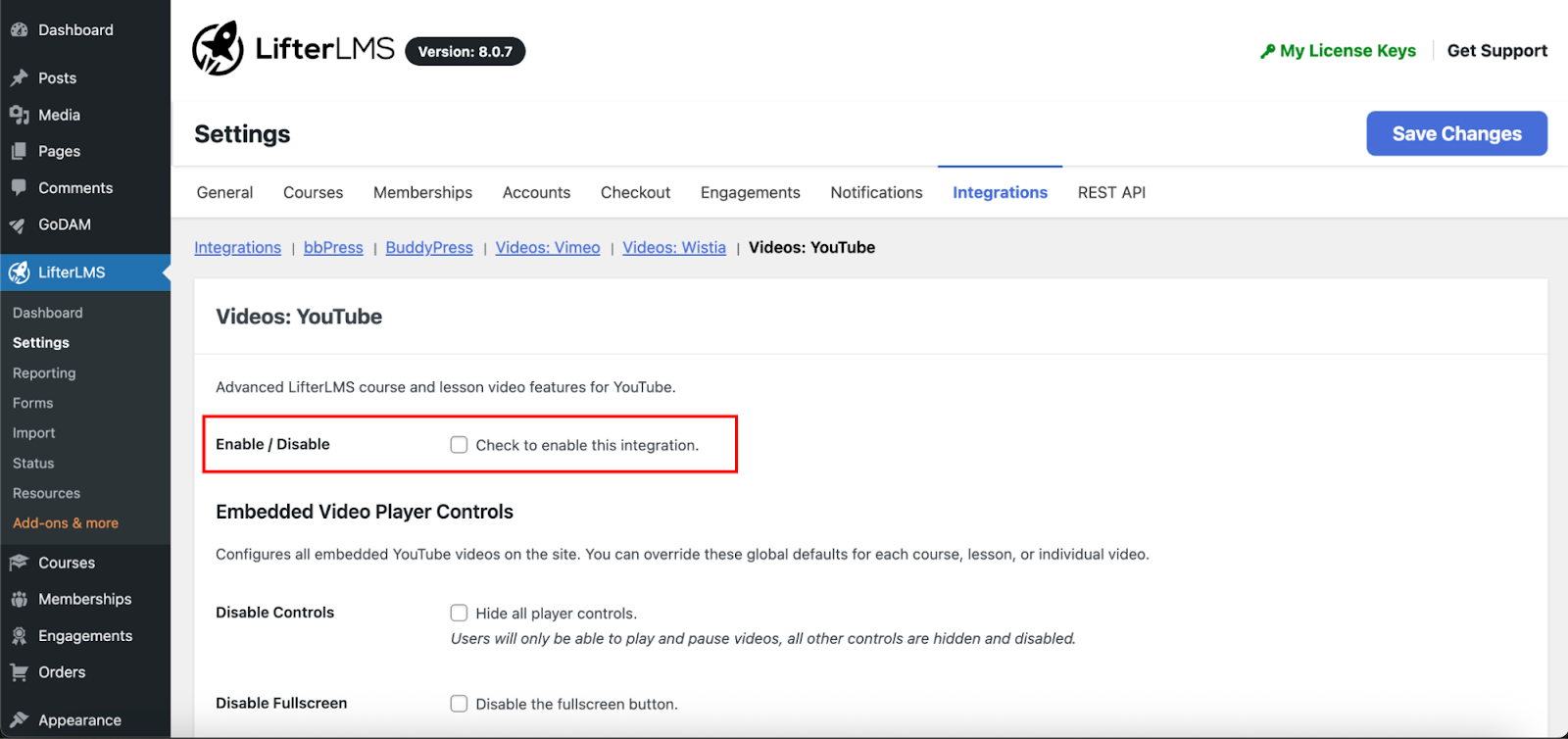
Task: Switch to the Checkout settings tab
Action: [635, 193]
